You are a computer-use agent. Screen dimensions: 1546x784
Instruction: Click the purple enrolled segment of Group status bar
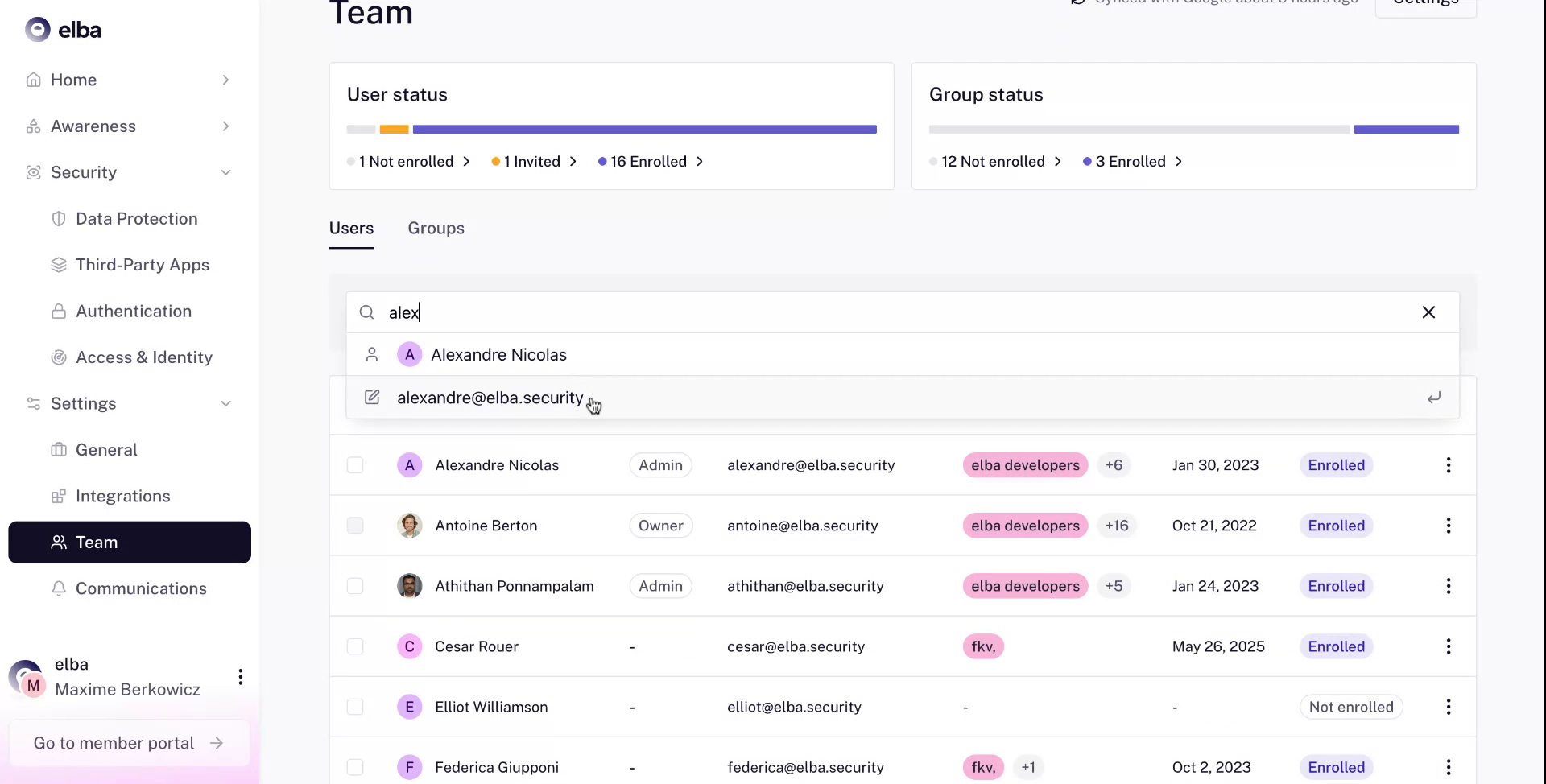[x=1406, y=130]
